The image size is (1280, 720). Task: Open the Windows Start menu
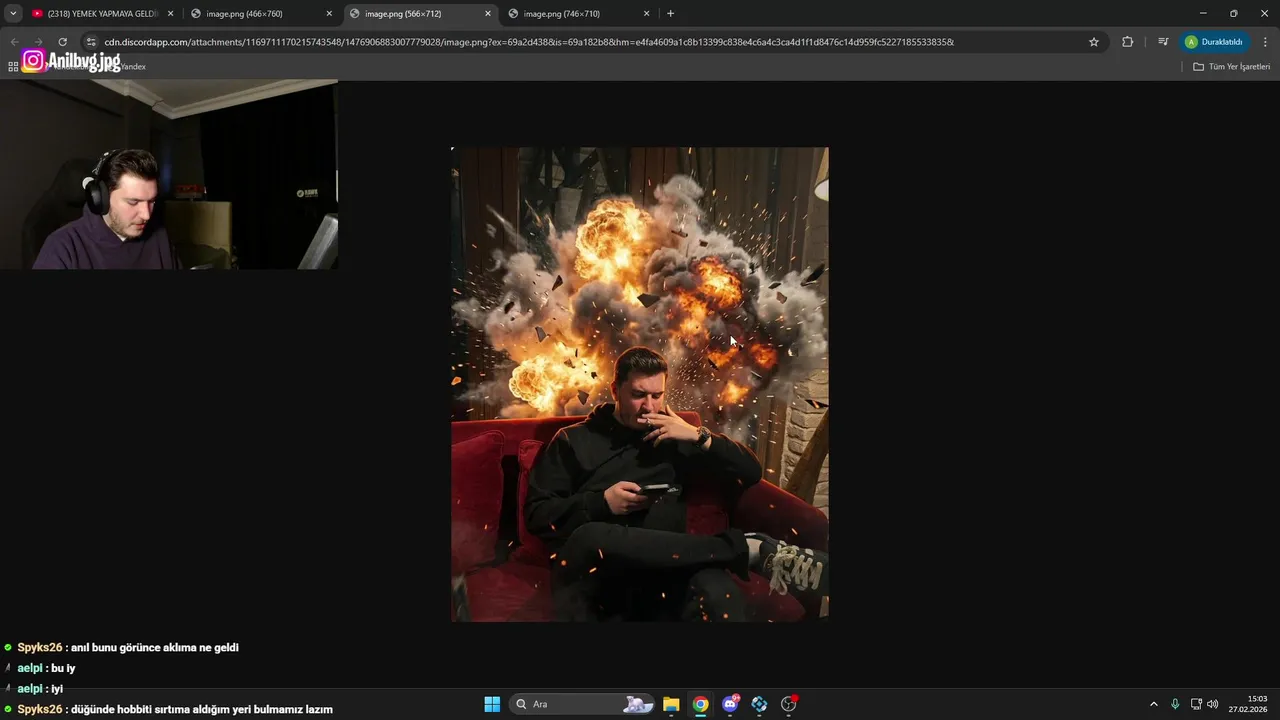point(492,704)
